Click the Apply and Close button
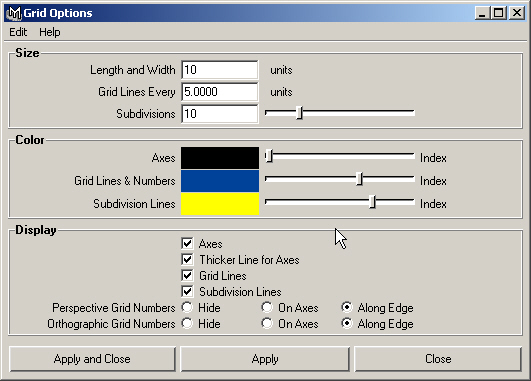This screenshot has width=531, height=381. pyautogui.click(x=92, y=359)
